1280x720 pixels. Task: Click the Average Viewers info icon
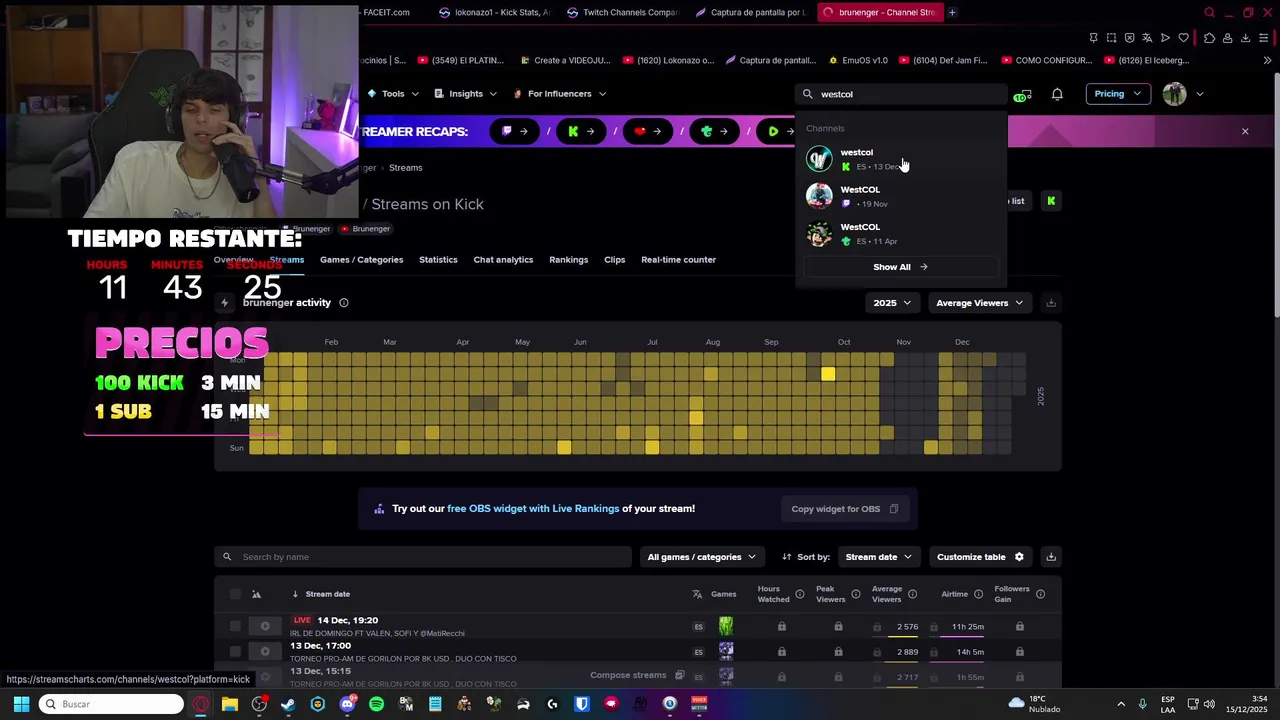(x=912, y=594)
